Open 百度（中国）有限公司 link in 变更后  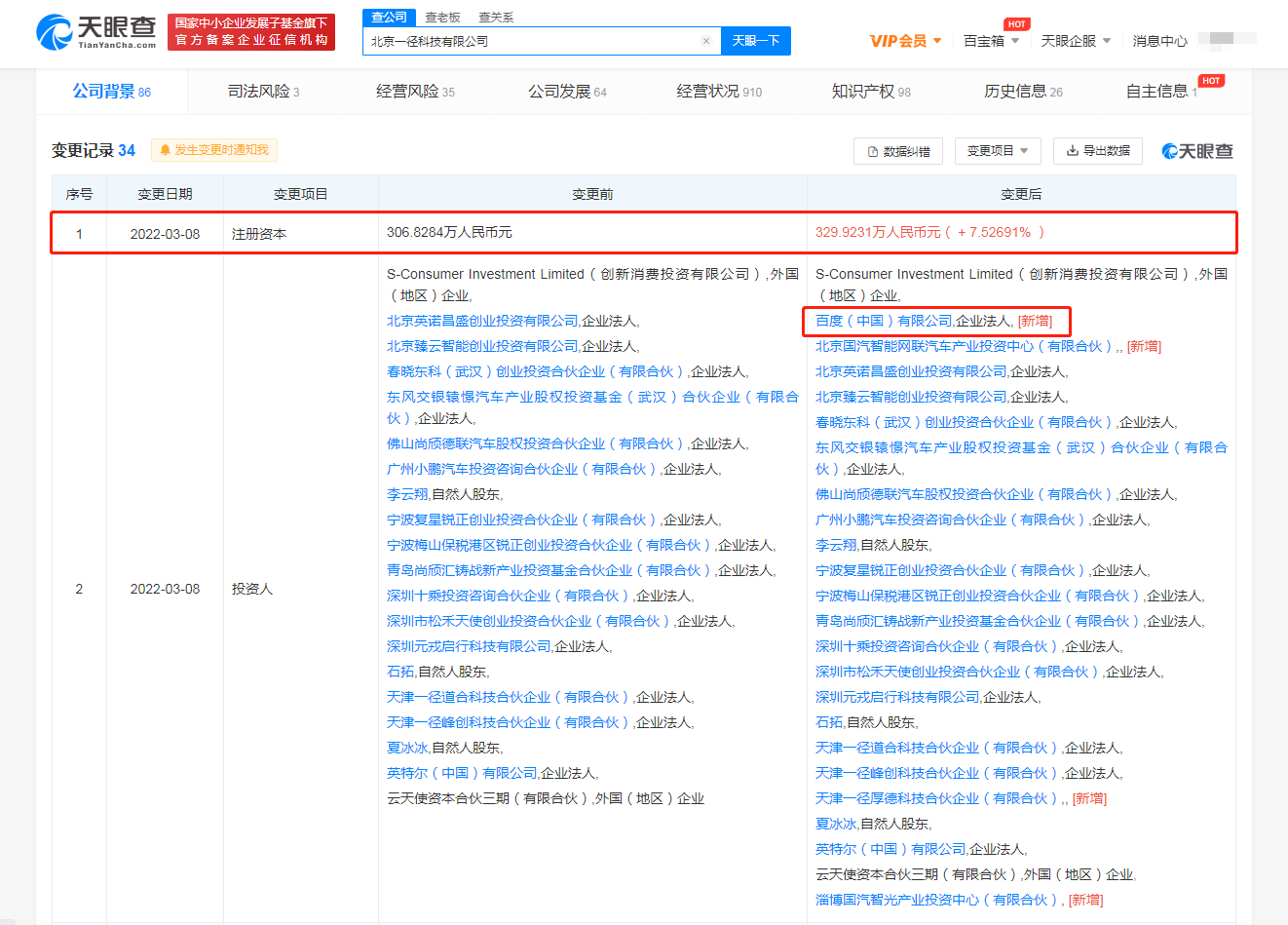[884, 321]
